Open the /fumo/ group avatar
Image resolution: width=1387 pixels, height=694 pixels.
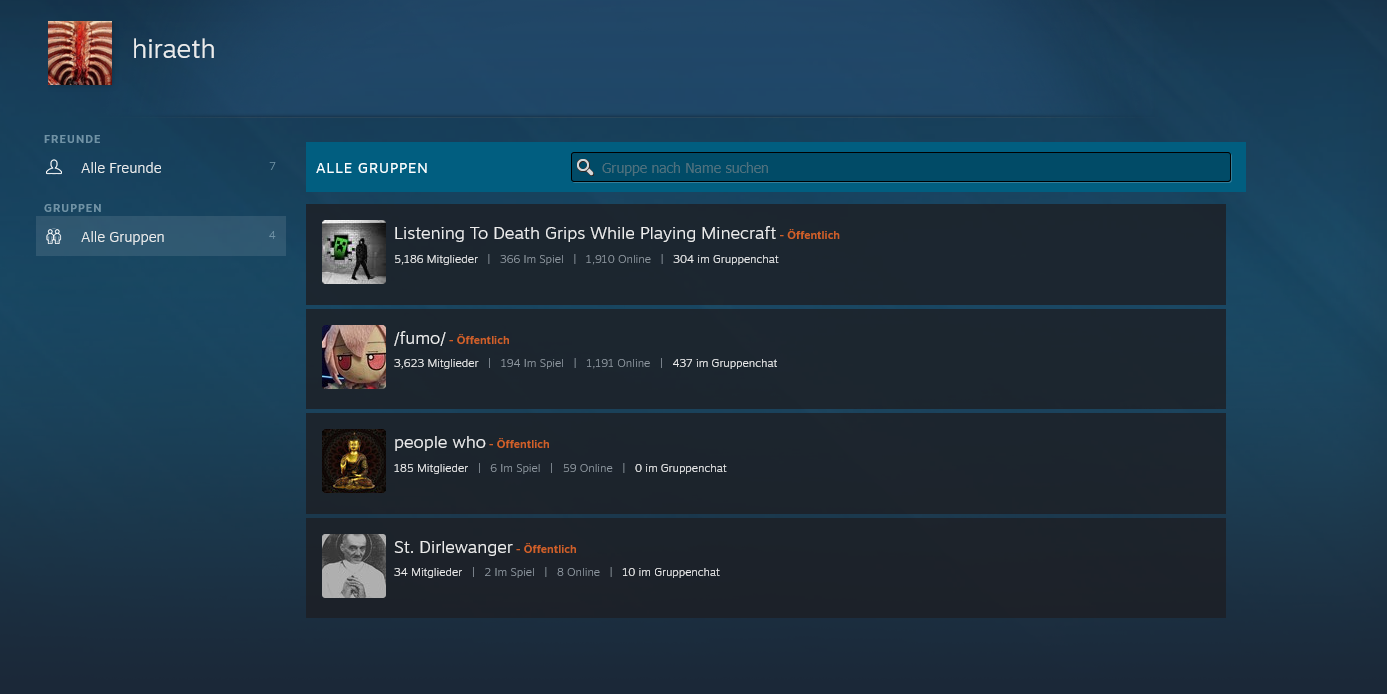[354, 357]
